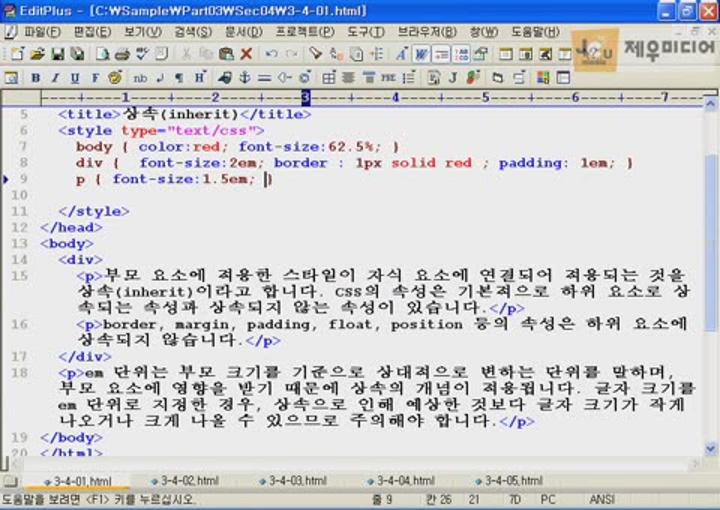Image resolution: width=720 pixels, height=510 pixels.
Task: Click the Paste clipboard icon
Action: click(x=226, y=54)
